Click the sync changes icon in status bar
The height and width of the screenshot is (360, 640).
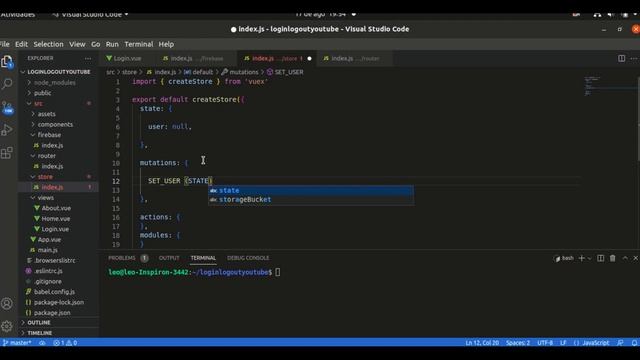pos(42,343)
